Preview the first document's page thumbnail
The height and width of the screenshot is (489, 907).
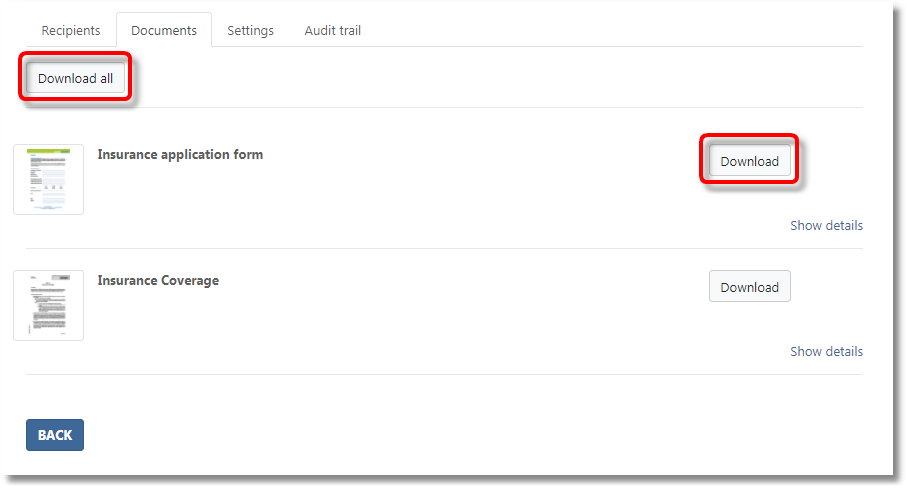coord(48,179)
